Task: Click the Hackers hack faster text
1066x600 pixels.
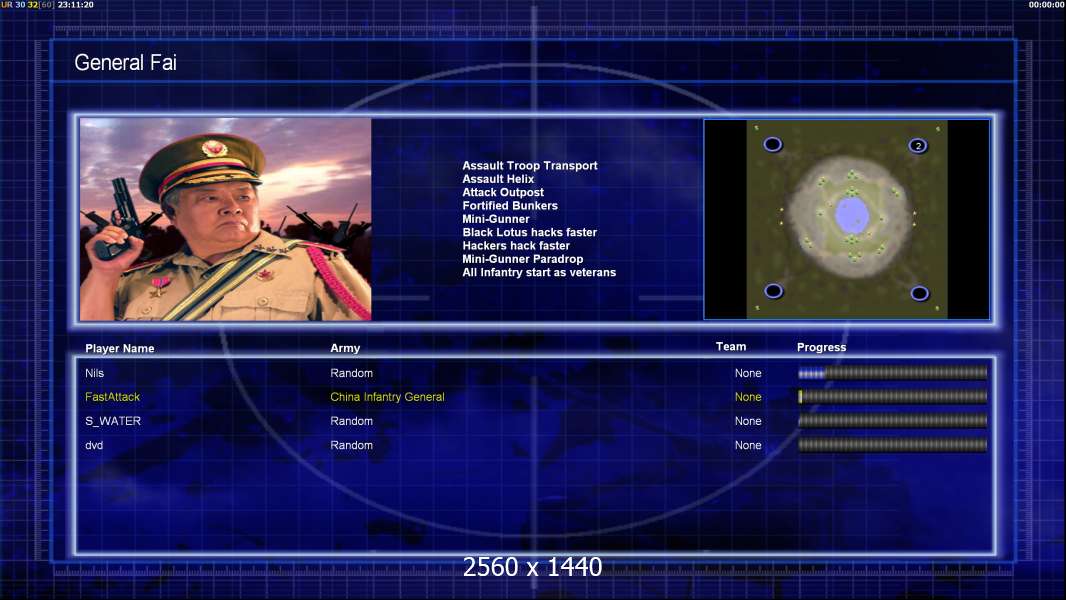Action: point(516,245)
